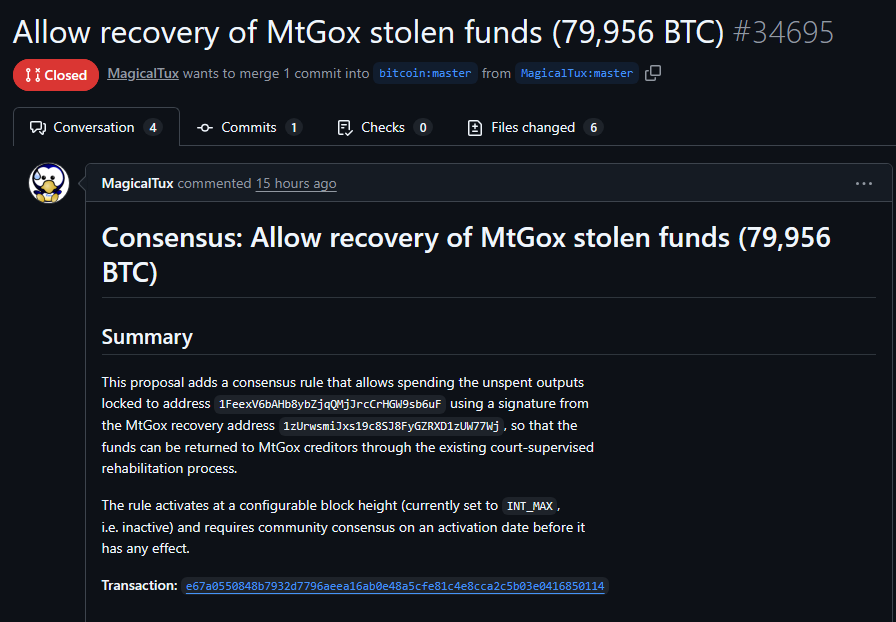Click the "15 hours ago" timestamp
The height and width of the screenshot is (622, 896).
(x=296, y=183)
